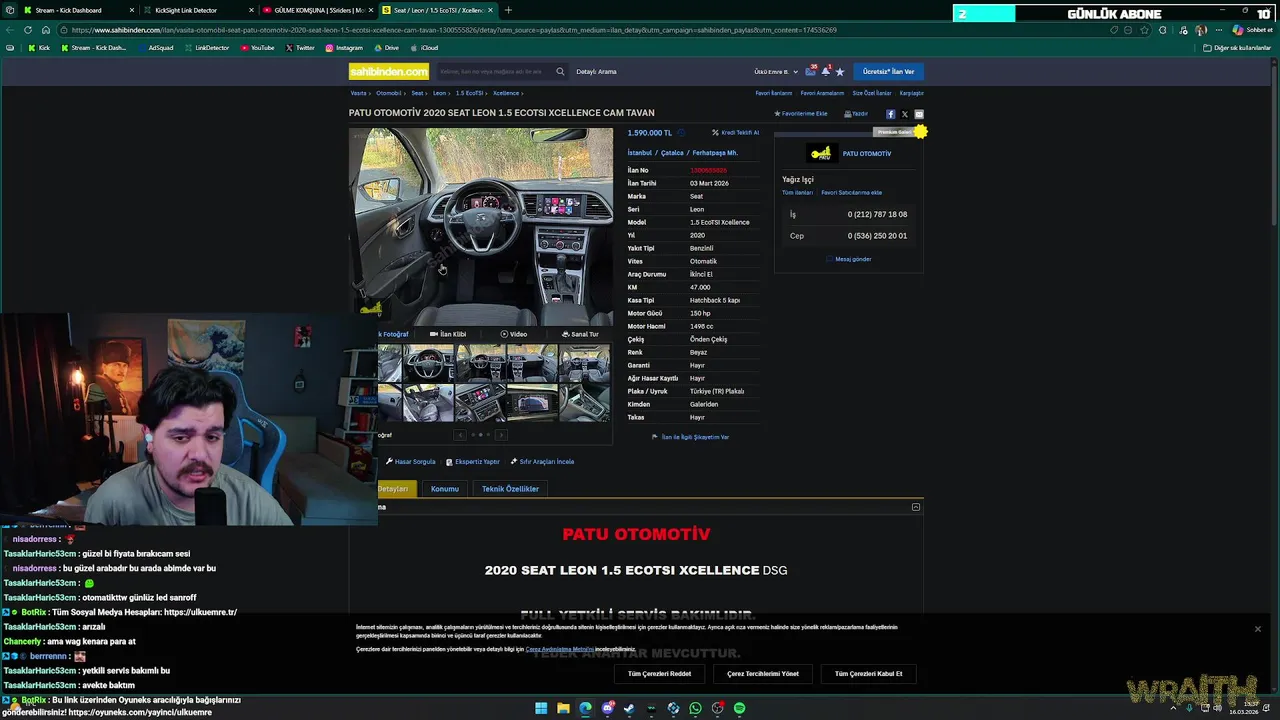Image resolution: width=1280 pixels, height=720 pixels.
Task: Share listing on X icon
Action: click(x=905, y=114)
